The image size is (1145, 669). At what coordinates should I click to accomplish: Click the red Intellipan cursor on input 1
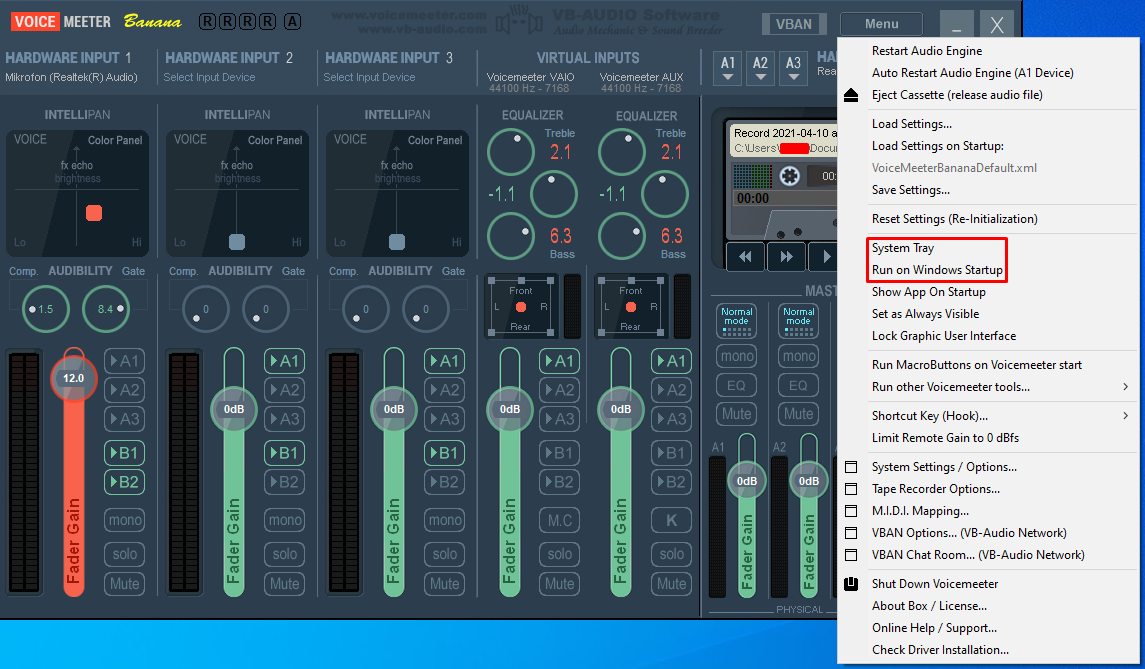coord(93,213)
